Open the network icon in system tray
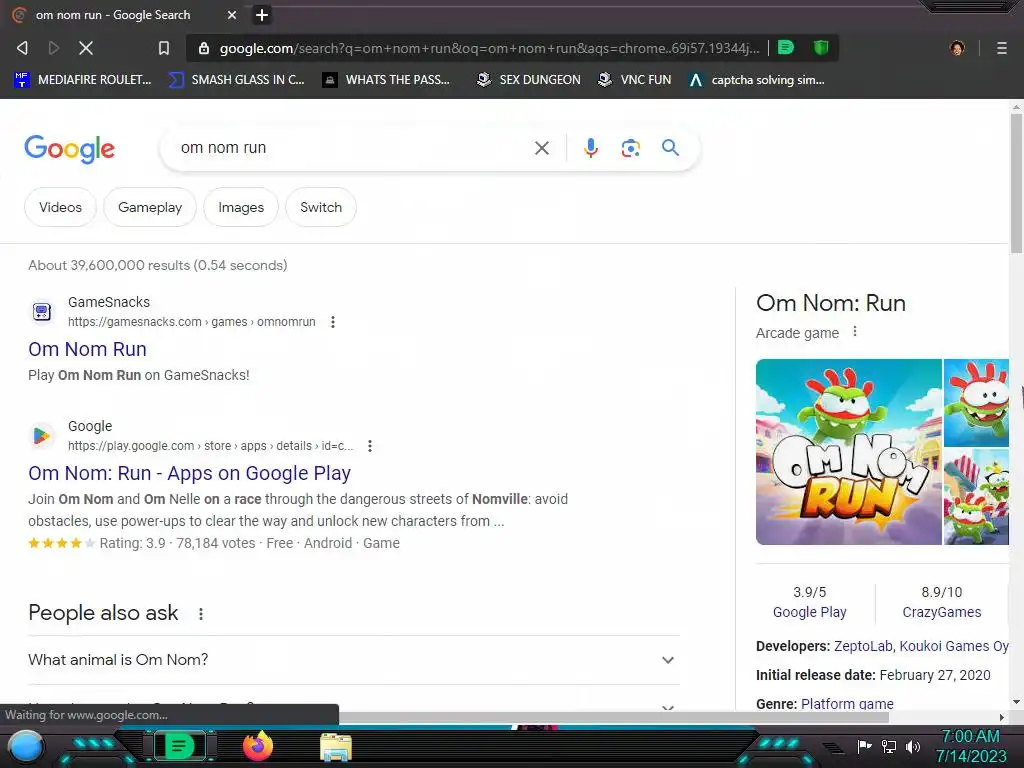The height and width of the screenshot is (768, 1024). (x=889, y=746)
